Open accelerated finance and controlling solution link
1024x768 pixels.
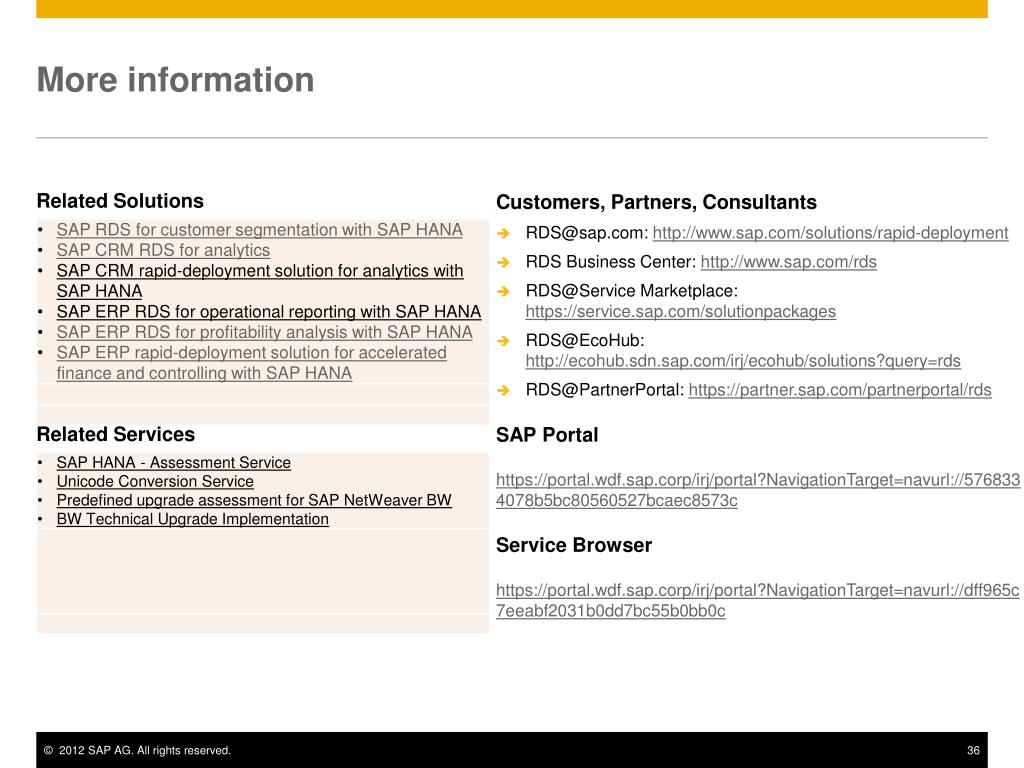251,362
